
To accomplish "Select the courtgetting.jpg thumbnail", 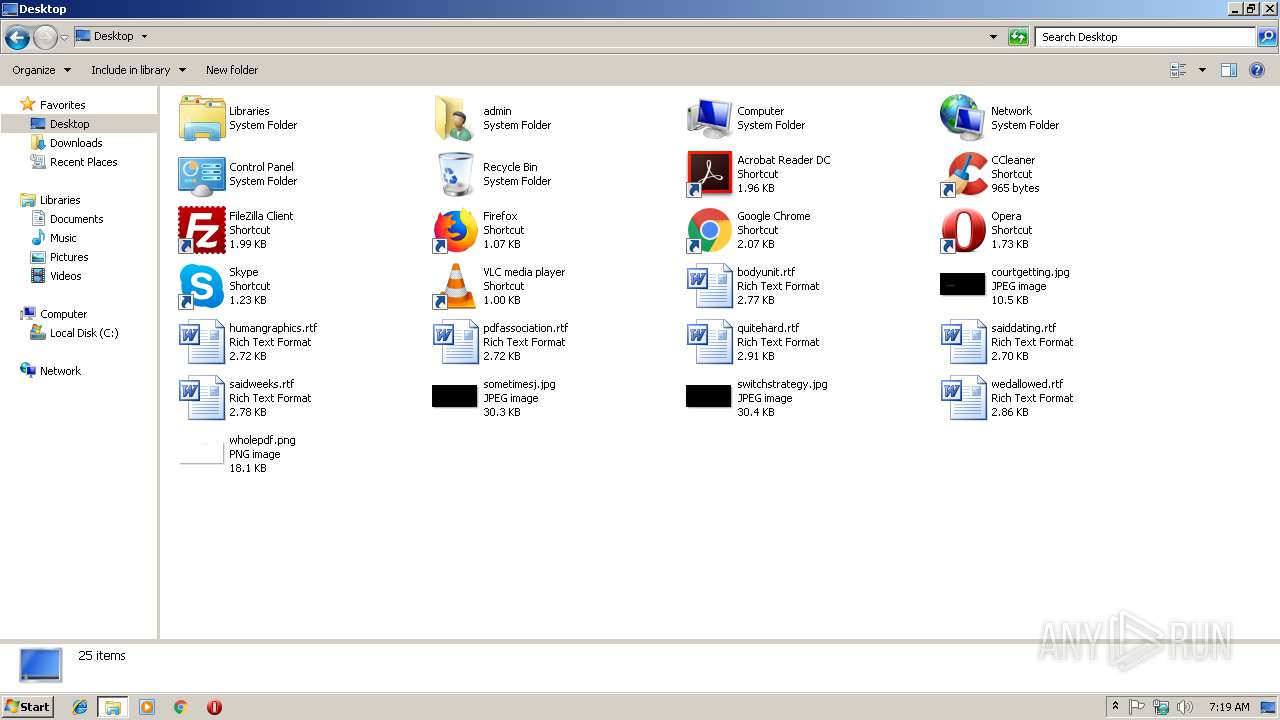I will [962, 285].
